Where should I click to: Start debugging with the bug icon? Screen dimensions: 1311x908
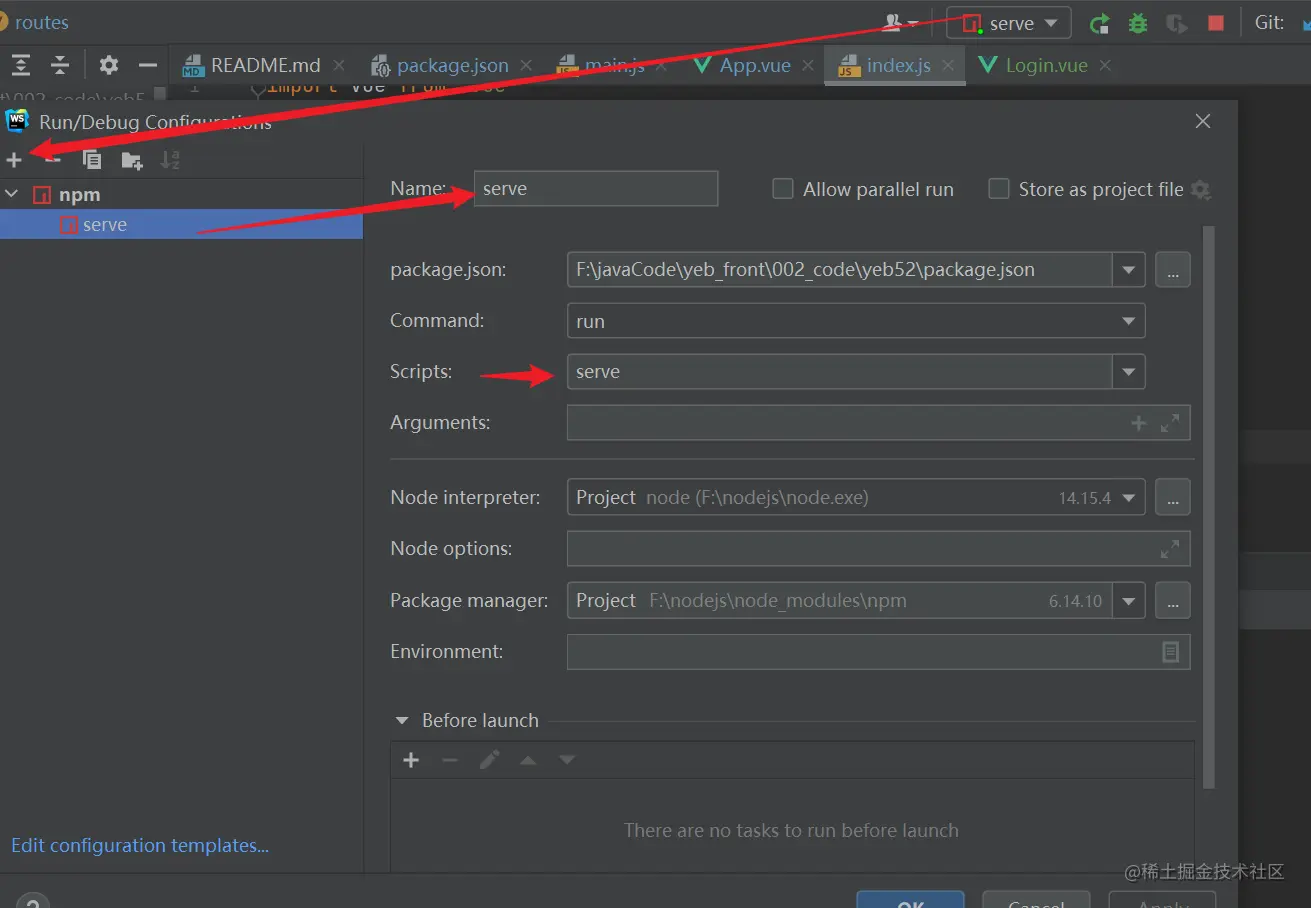pos(1138,23)
